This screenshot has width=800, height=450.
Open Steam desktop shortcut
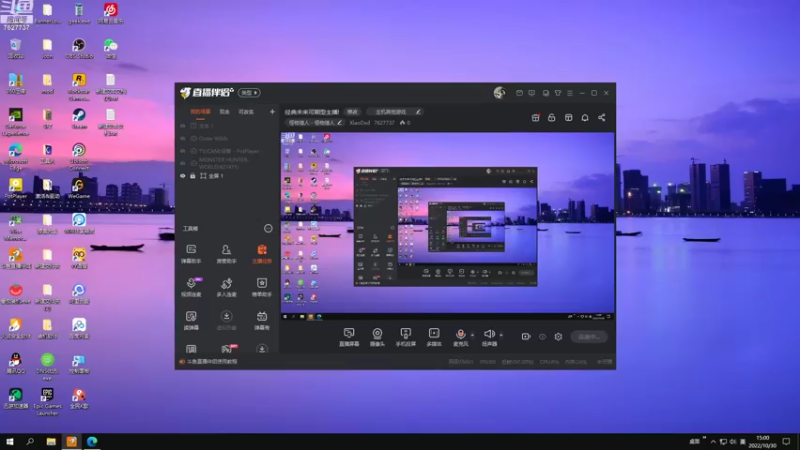tap(79, 119)
